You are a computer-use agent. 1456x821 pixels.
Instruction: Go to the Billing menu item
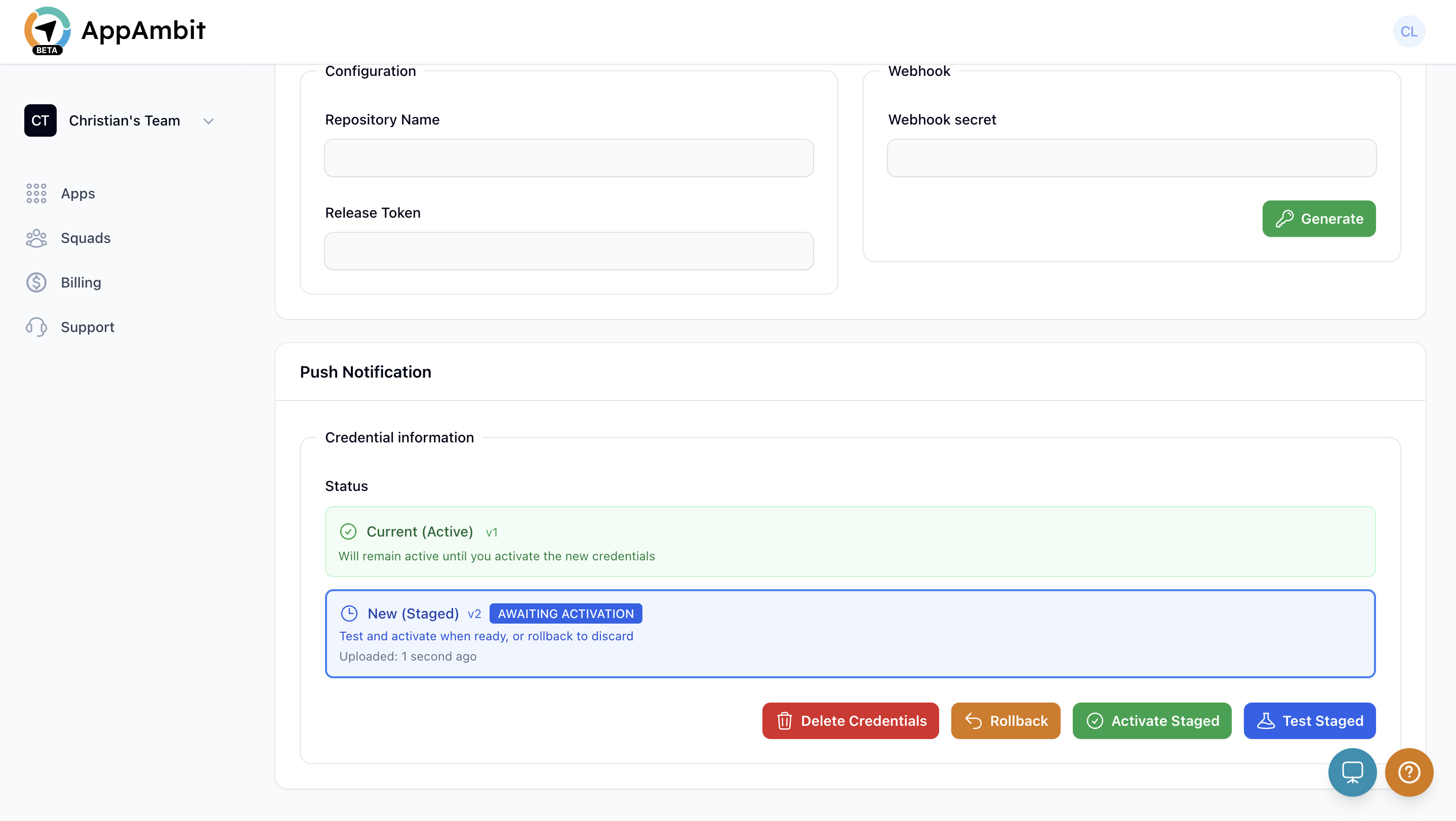pos(81,282)
